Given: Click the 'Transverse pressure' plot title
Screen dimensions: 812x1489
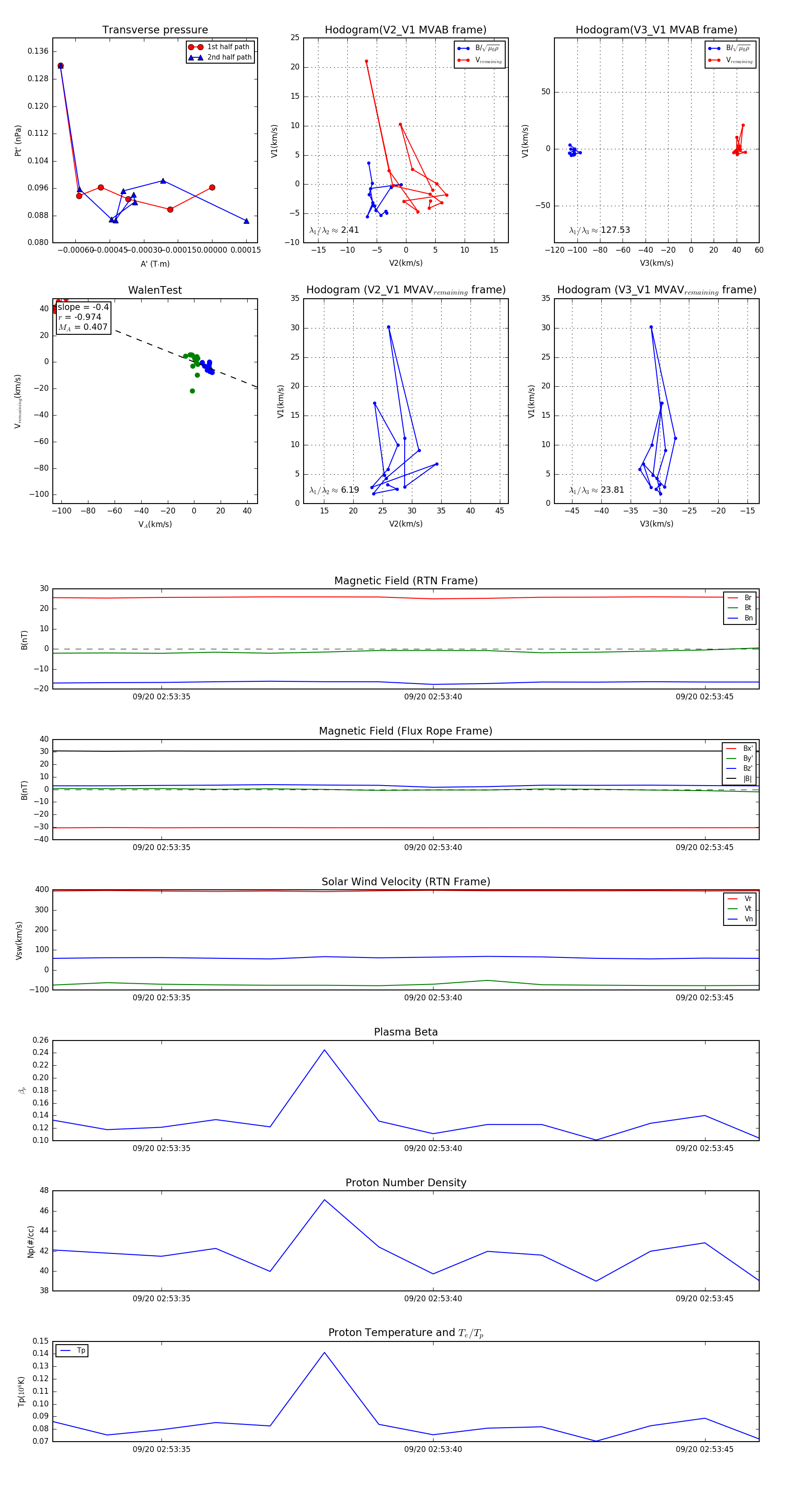Looking at the screenshot, I should pyautogui.click(x=155, y=30).
